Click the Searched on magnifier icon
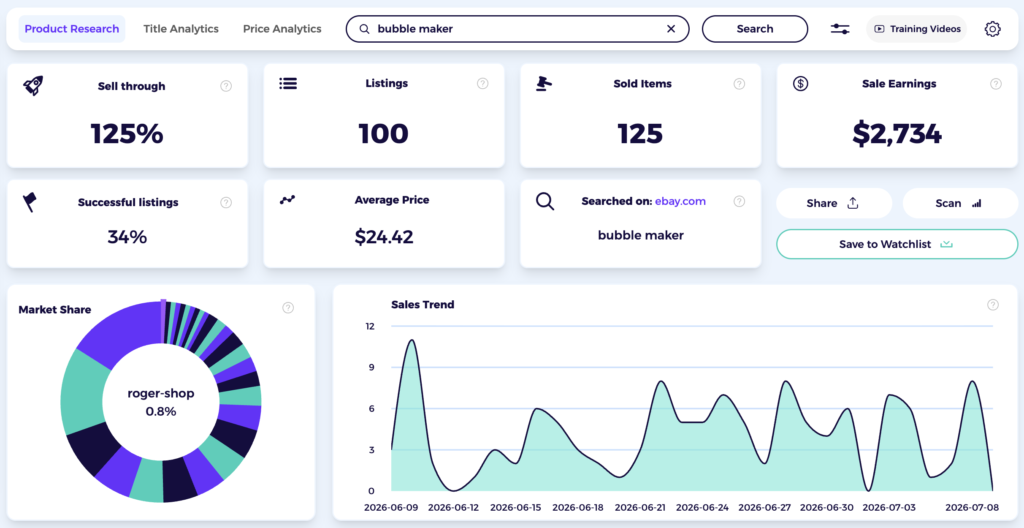1024x528 pixels. coord(545,201)
